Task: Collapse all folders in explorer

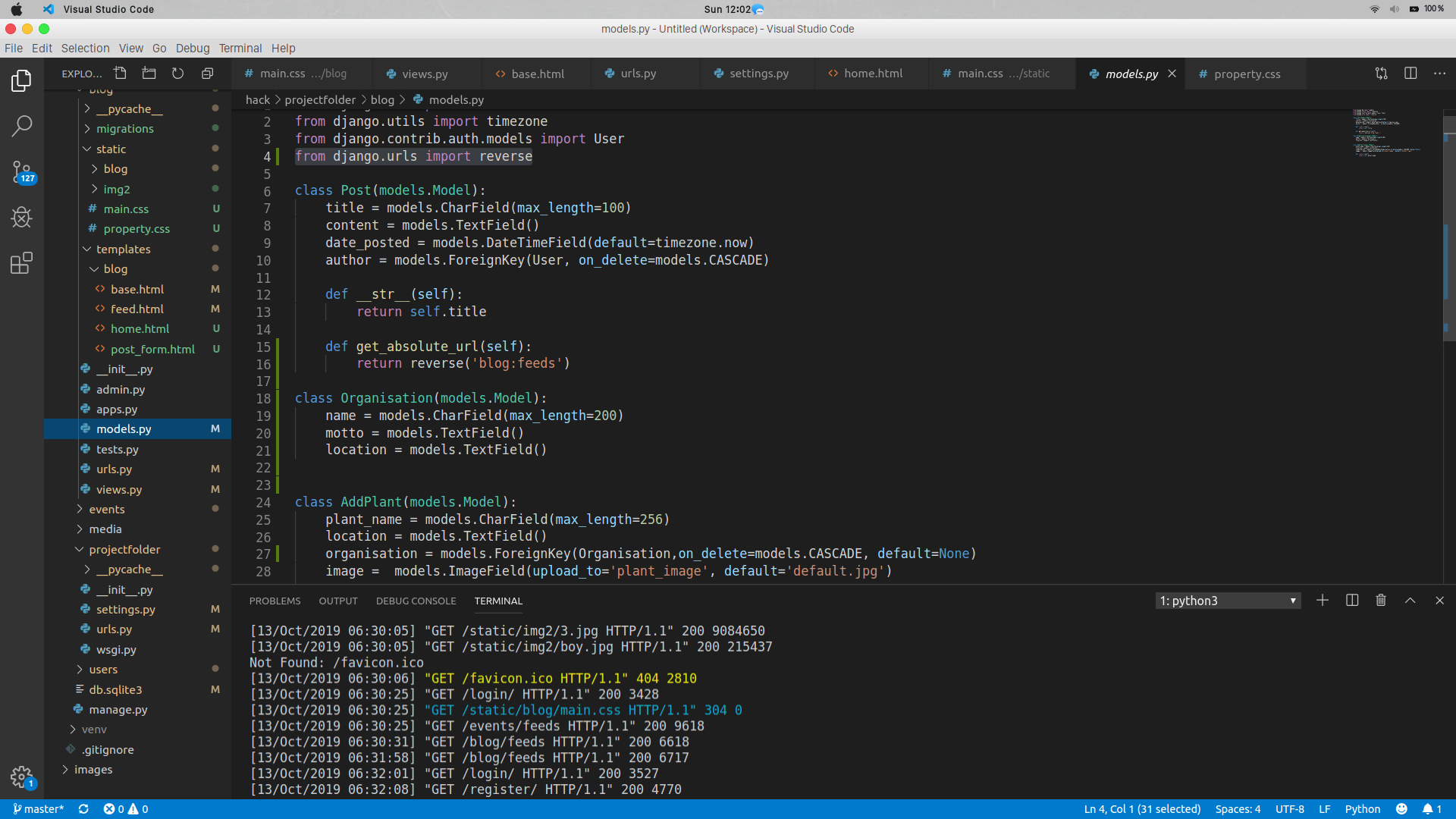Action: coord(207,74)
